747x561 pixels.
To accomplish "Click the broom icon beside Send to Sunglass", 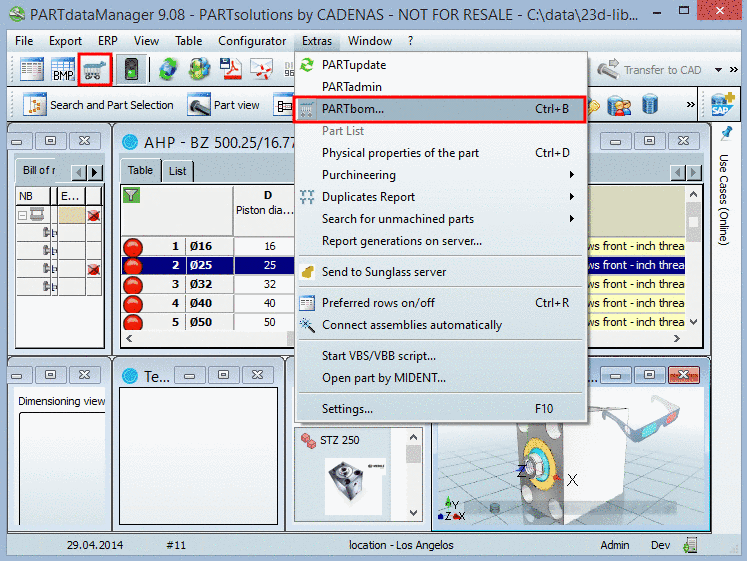I will [307, 272].
